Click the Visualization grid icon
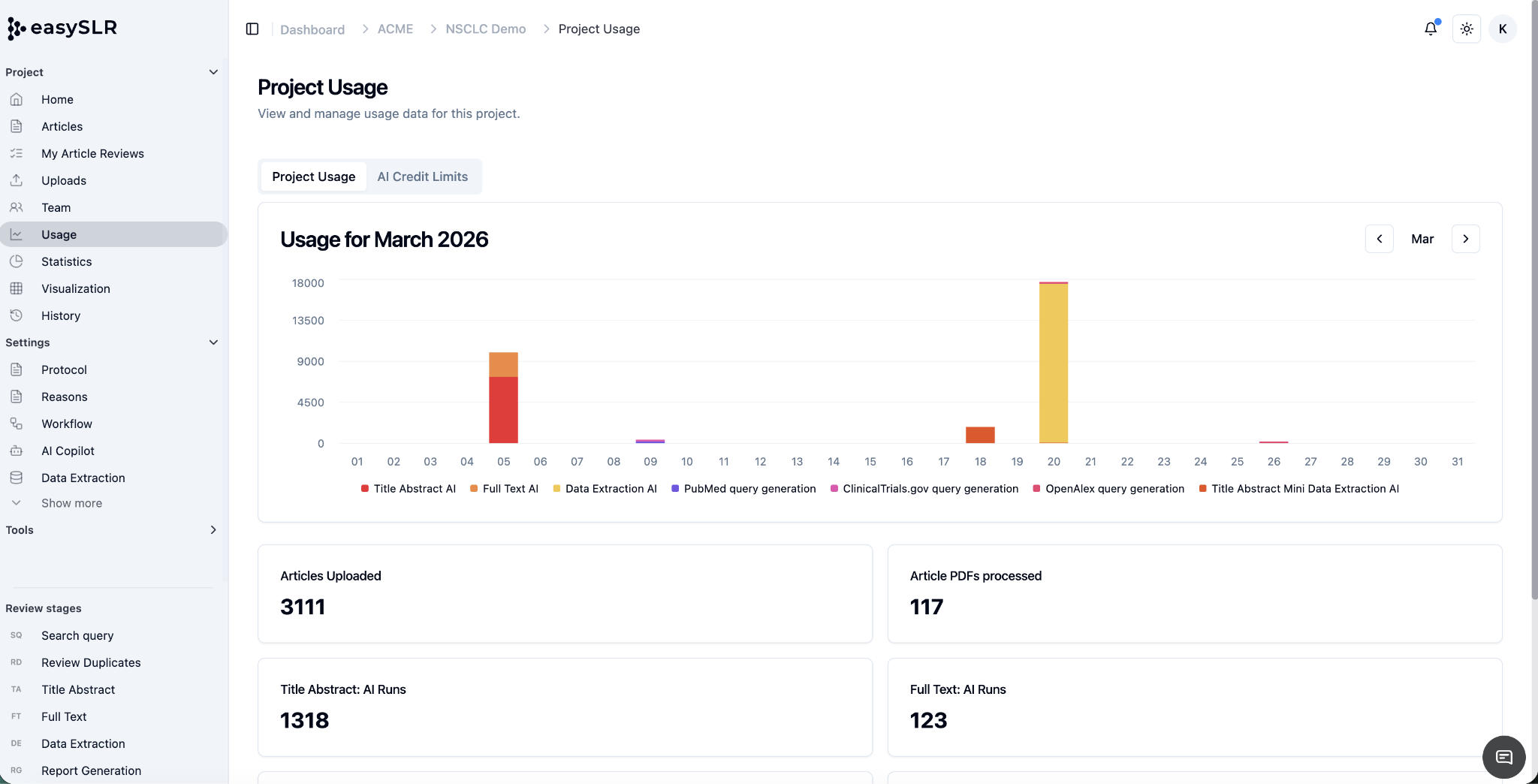The height and width of the screenshot is (784, 1538). coord(17,288)
